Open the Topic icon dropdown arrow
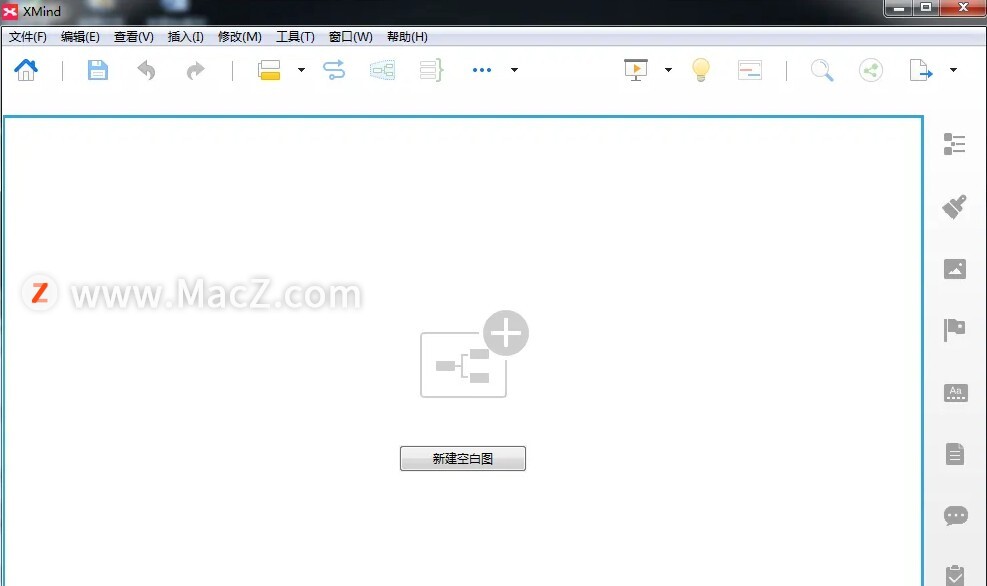 tap(302, 70)
